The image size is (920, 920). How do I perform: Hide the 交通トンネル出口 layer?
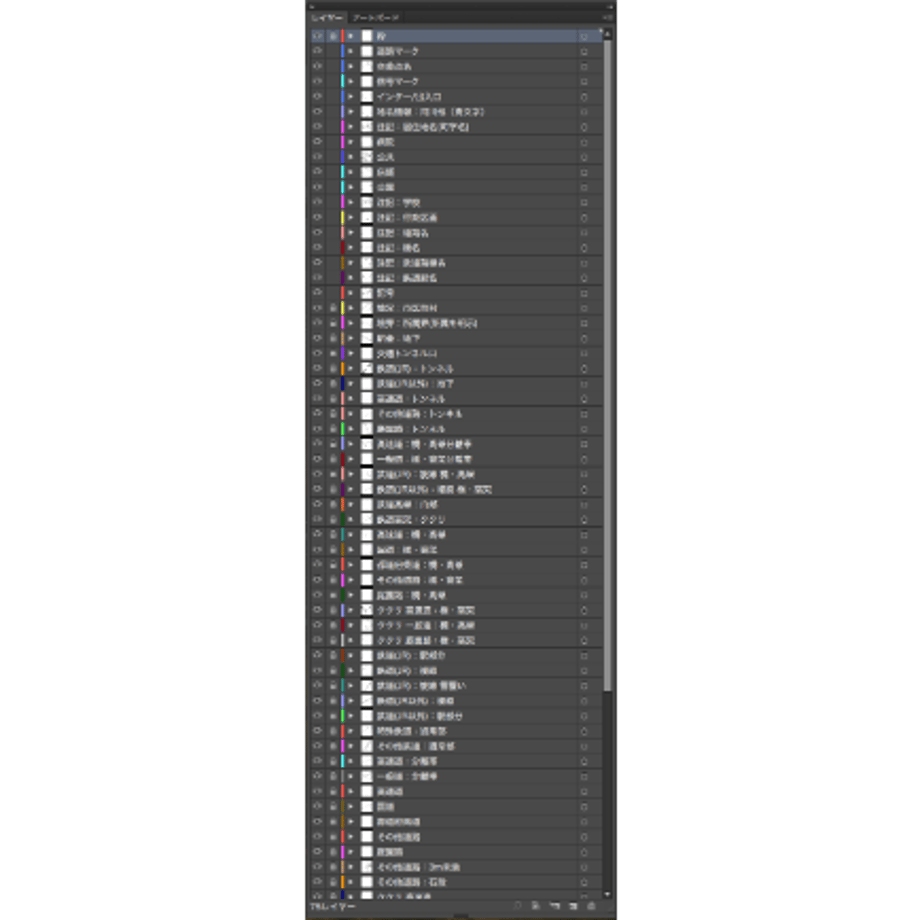pos(317,353)
